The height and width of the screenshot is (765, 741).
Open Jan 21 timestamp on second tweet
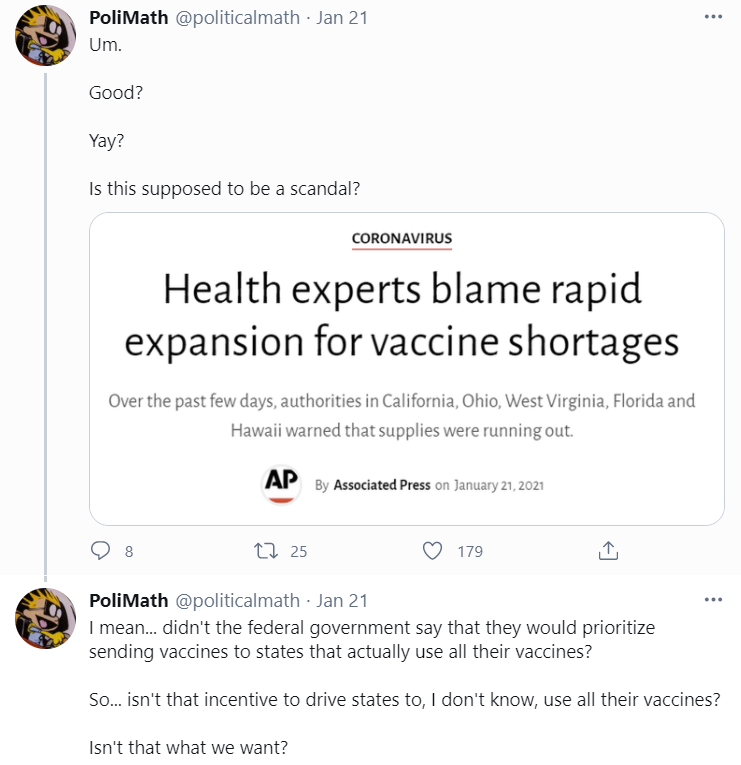342,601
